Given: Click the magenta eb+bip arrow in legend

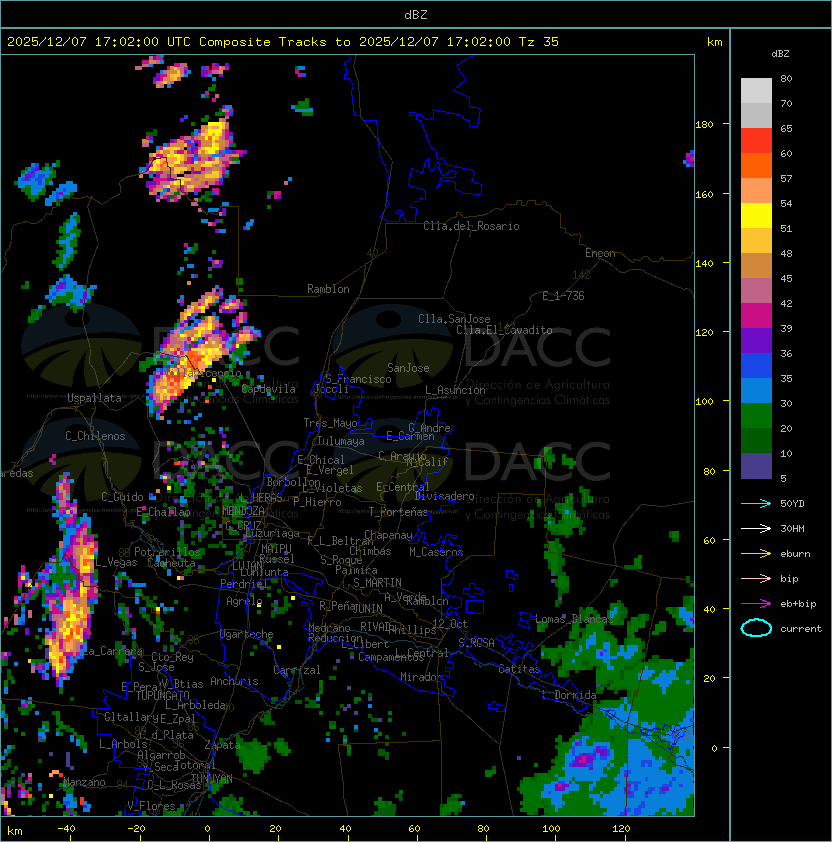Looking at the screenshot, I should [756, 604].
